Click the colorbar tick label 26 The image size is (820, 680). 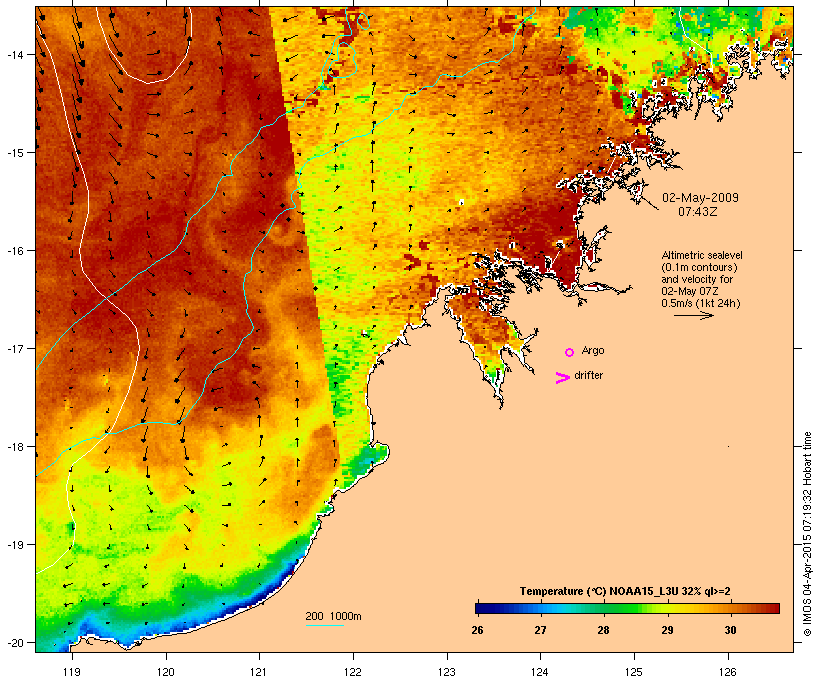click(x=477, y=630)
